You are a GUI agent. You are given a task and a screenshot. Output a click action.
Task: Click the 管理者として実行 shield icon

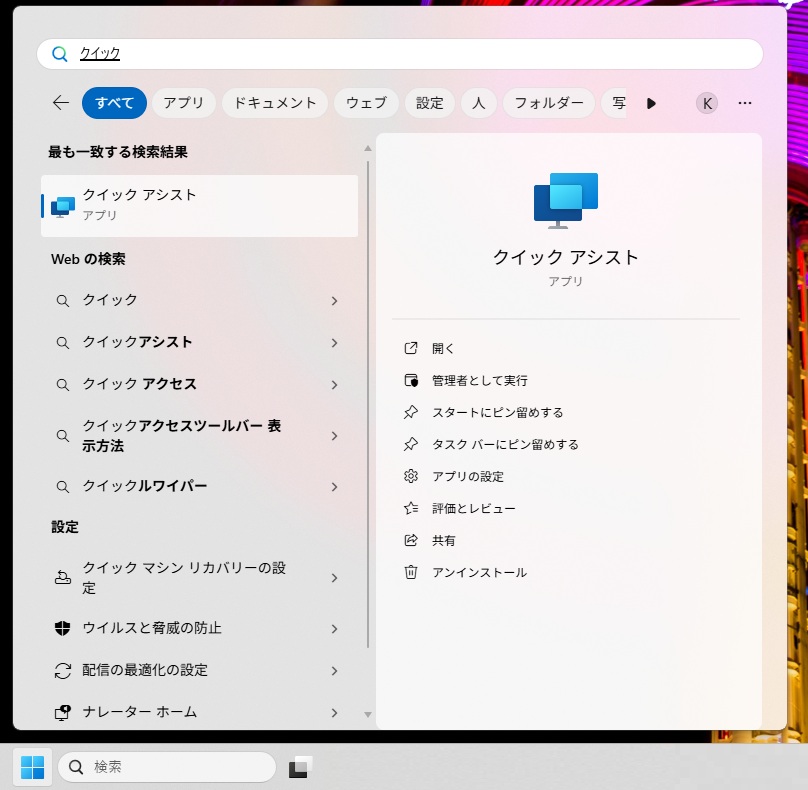(x=410, y=380)
